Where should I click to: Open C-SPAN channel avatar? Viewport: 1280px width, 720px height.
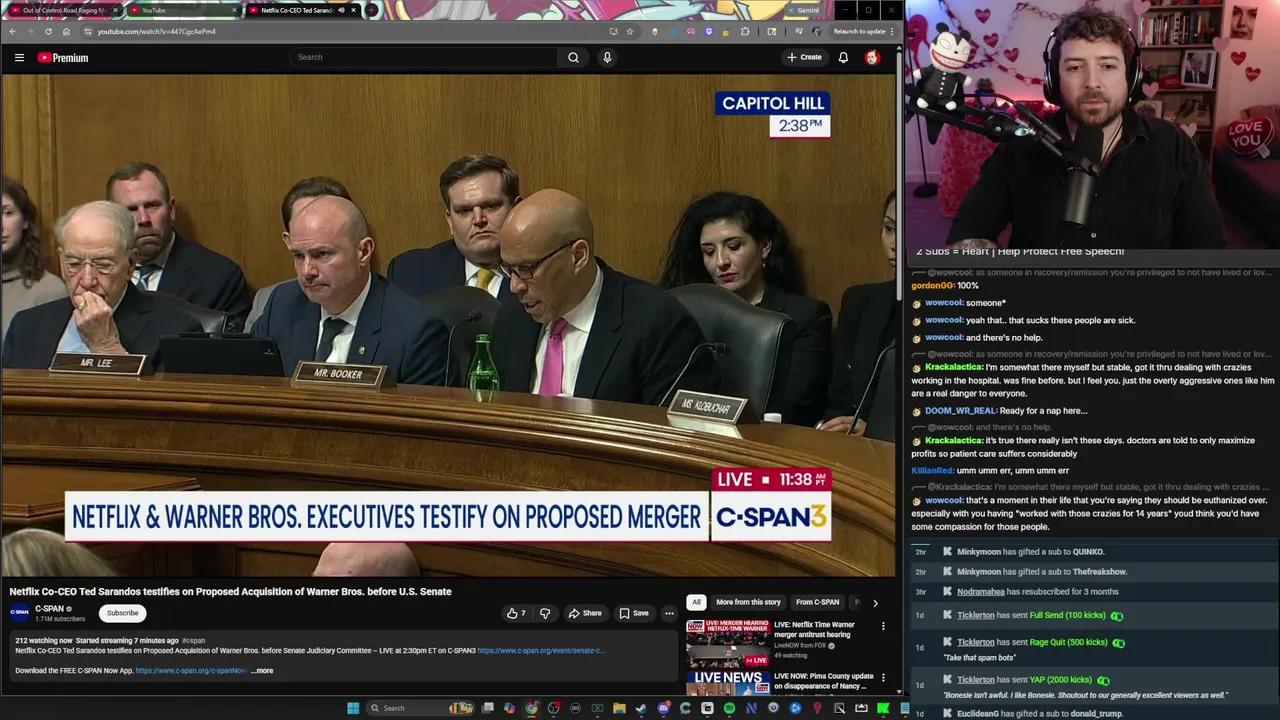click(20, 613)
